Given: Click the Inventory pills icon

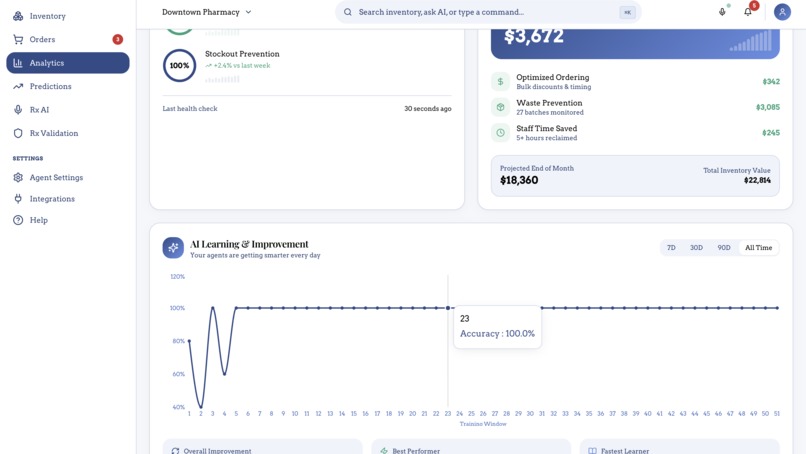Looking at the screenshot, I should tap(18, 16).
